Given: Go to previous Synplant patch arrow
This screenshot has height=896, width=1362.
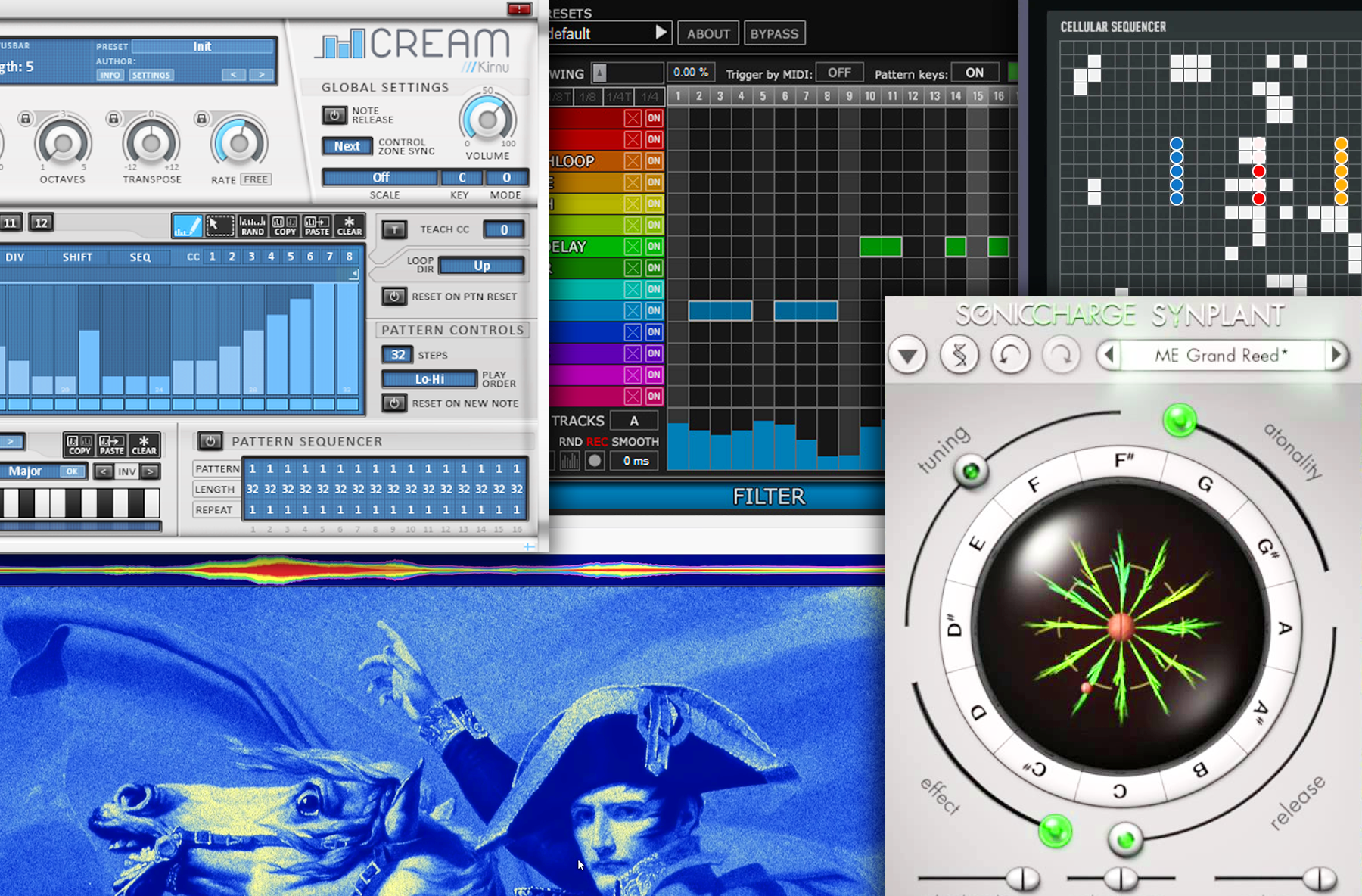Looking at the screenshot, I should coord(1109,354).
